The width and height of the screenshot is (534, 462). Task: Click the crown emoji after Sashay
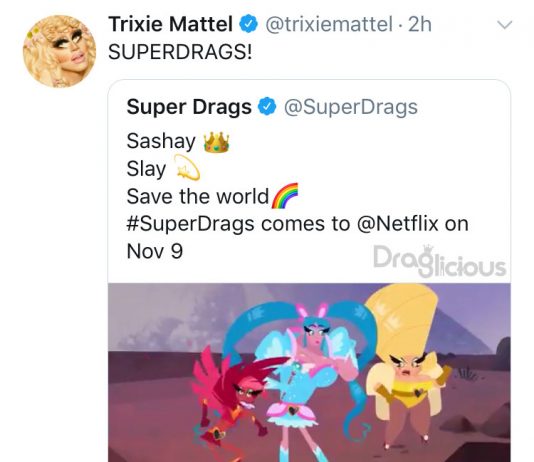[x=216, y=142]
